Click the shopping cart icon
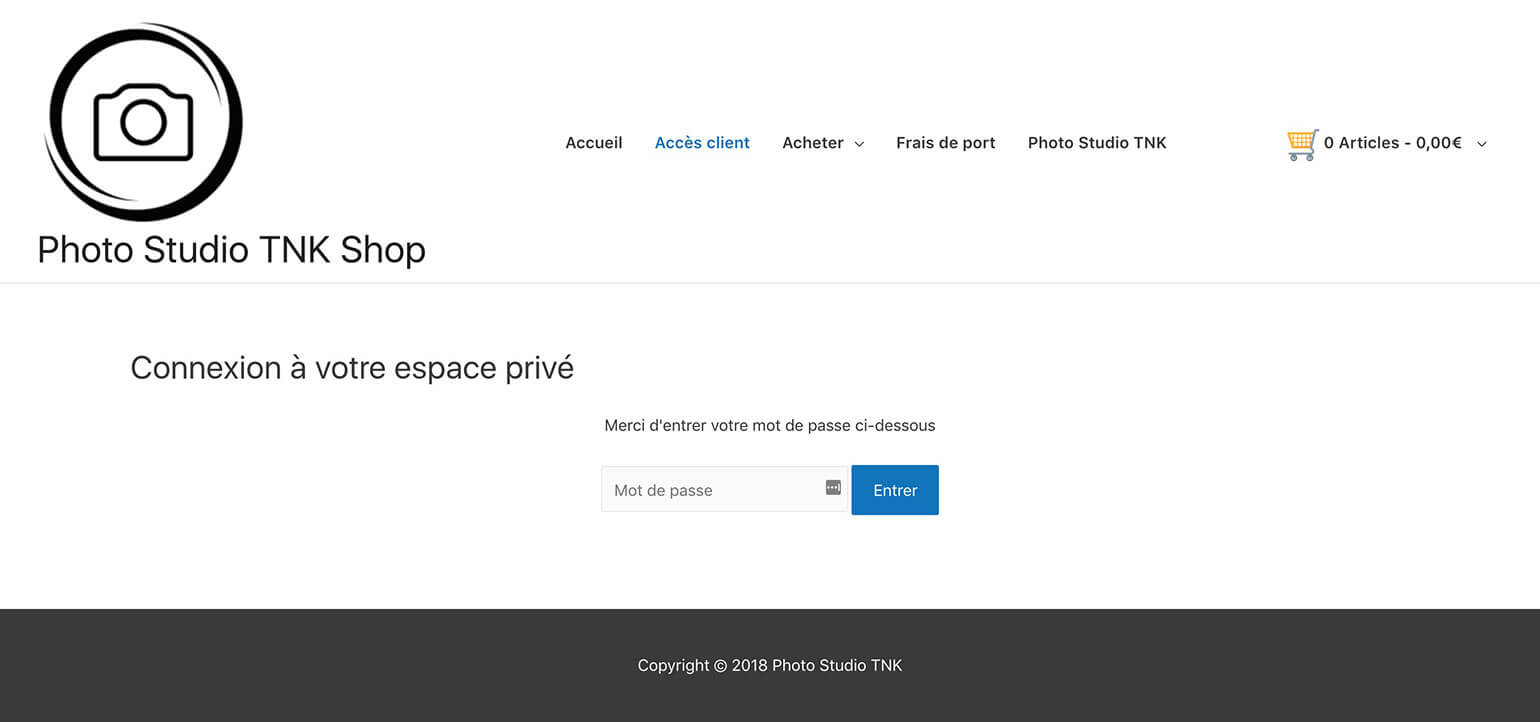The image size is (1540, 722). coord(1302,144)
